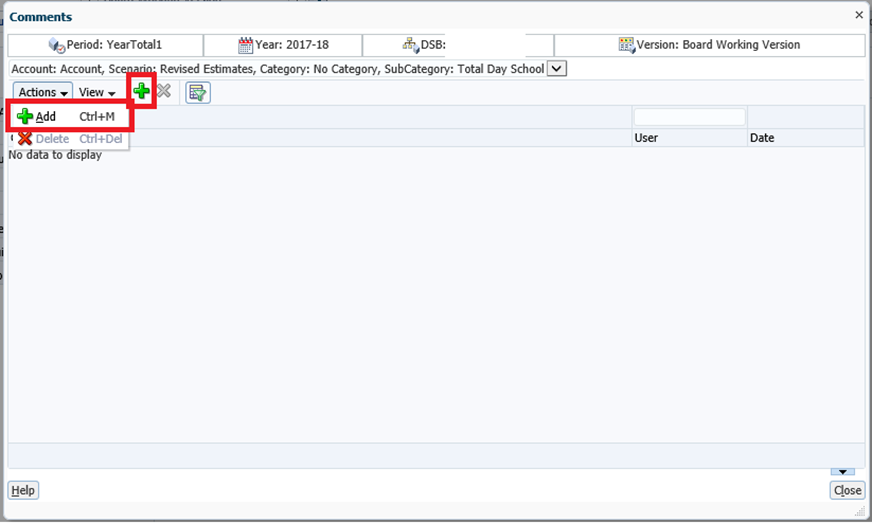Image resolution: width=872 pixels, height=523 pixels.
Task: Click the green plus Add toolbar icon
Action: [x=142, y=92]
